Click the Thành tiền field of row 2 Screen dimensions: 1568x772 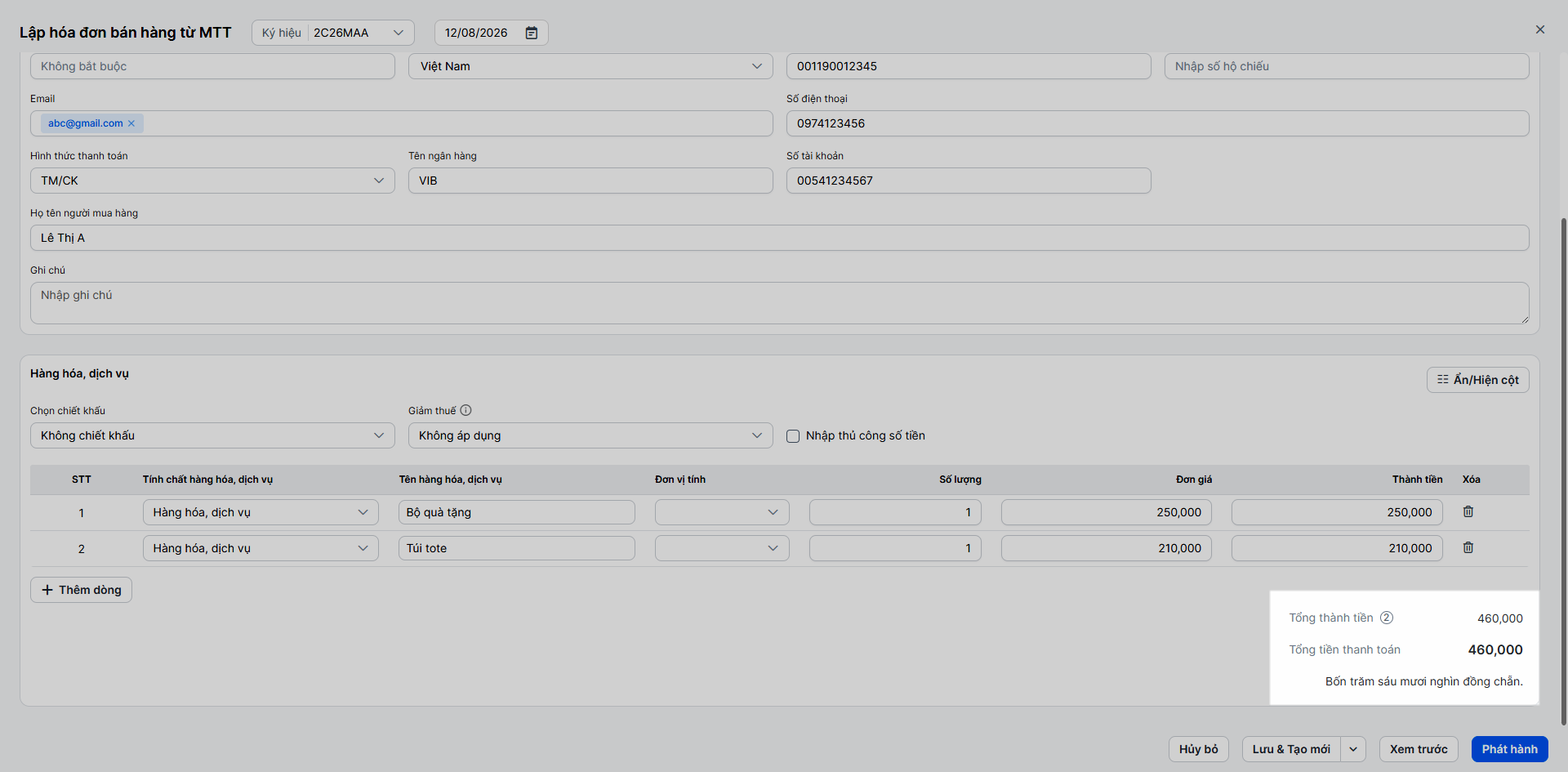pos(1337,548)
